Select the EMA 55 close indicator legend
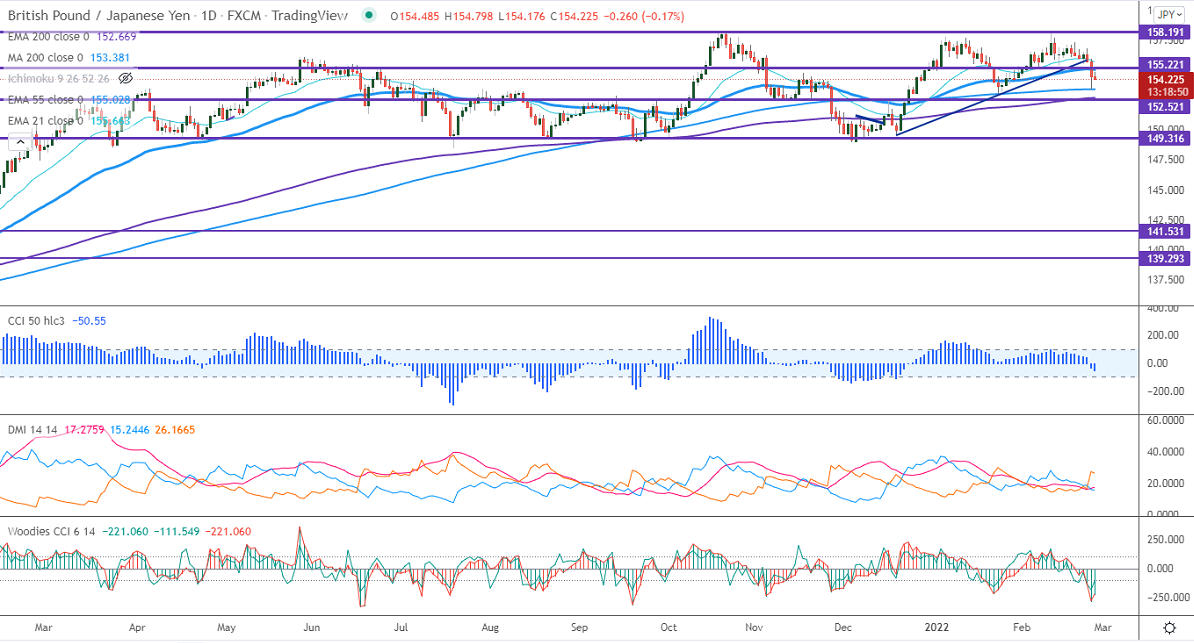 tap(46, 100)
